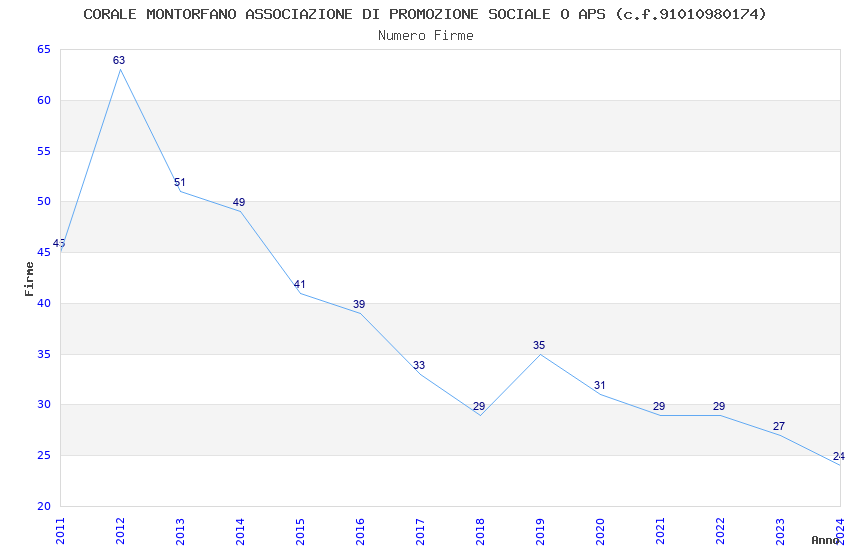This screenshot has height=550, width=850.
Task: Select the Numero Firme subtitle
Action: (x=426, y=36)
